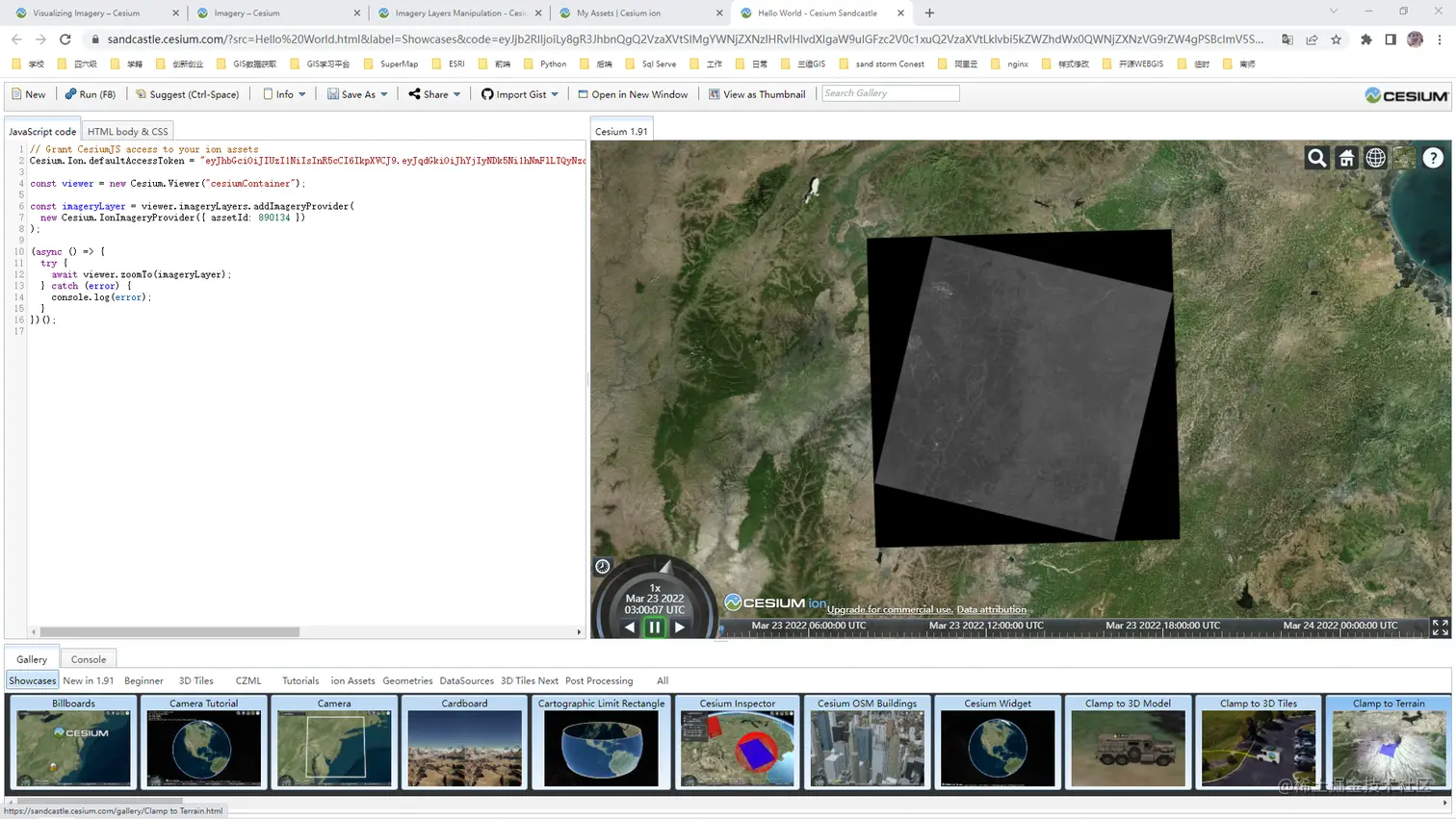The height and width of the screenshot is (819, 1456).
Task: Play the animation forward
Action: pos(680,627)
